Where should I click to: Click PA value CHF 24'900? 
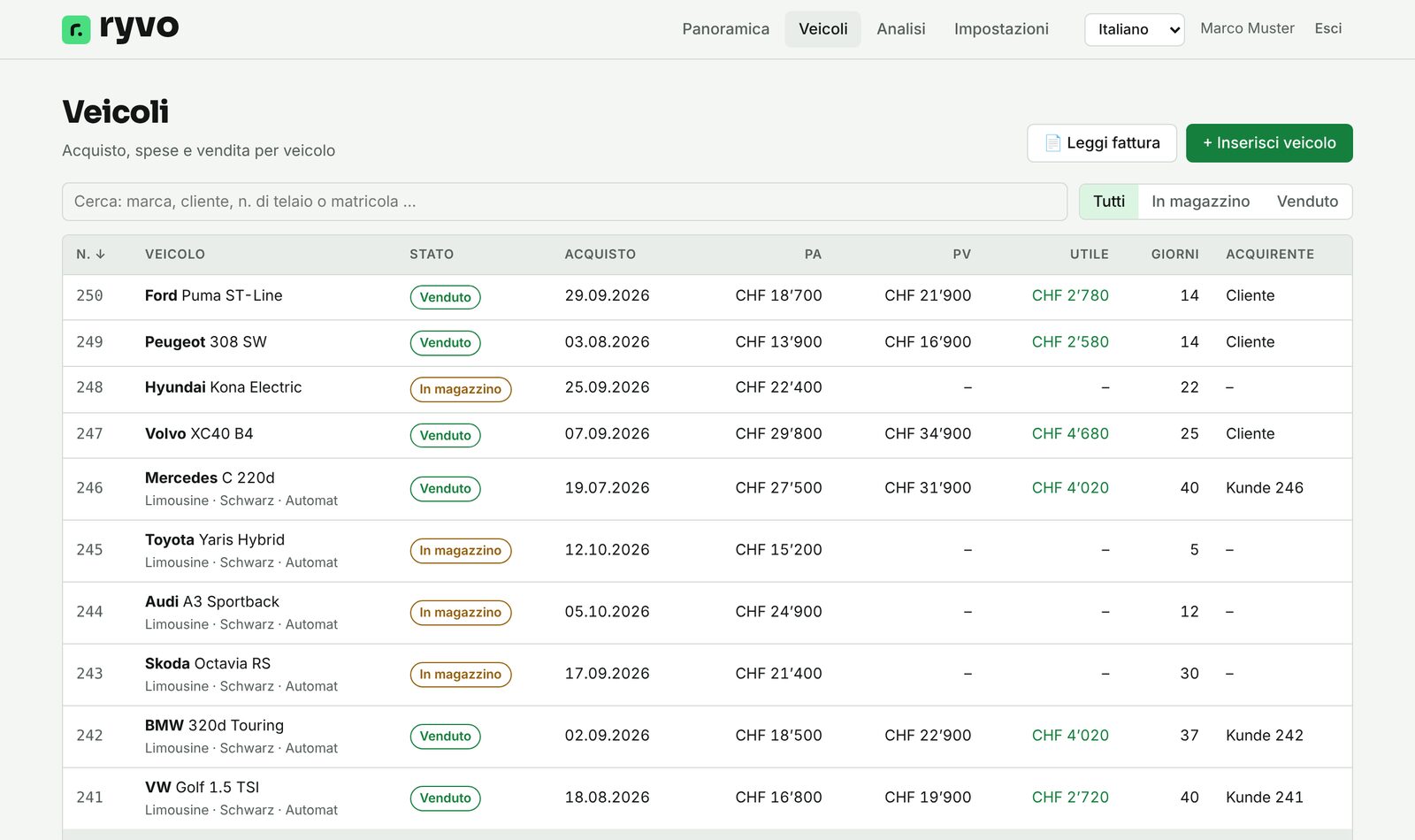[778, 612]
